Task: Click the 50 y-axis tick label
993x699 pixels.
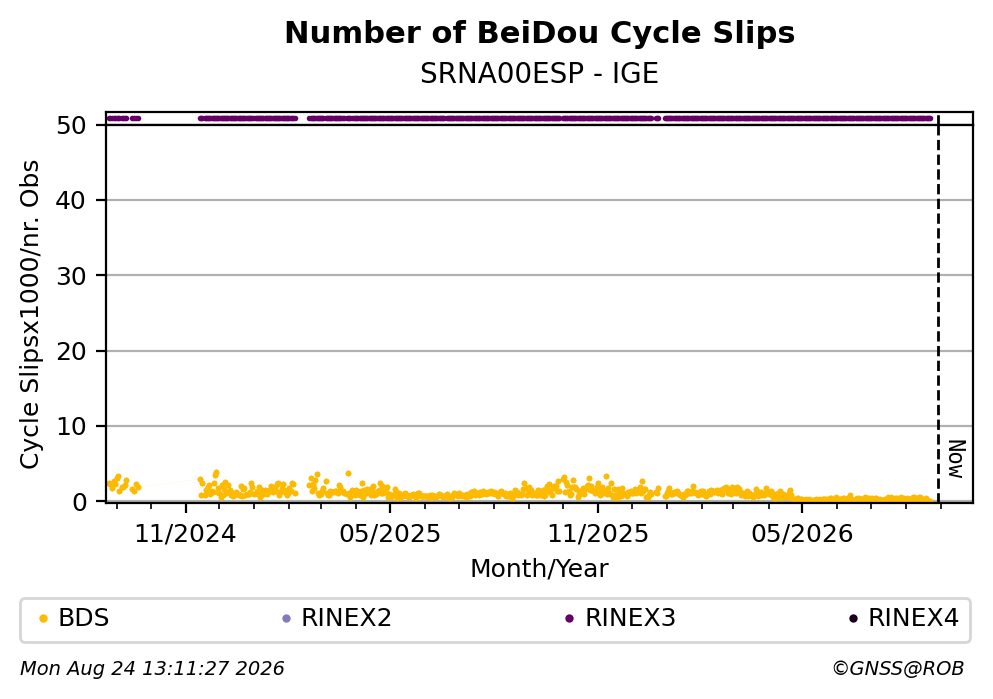Action: pyautogui.click(x=71, y=125)
